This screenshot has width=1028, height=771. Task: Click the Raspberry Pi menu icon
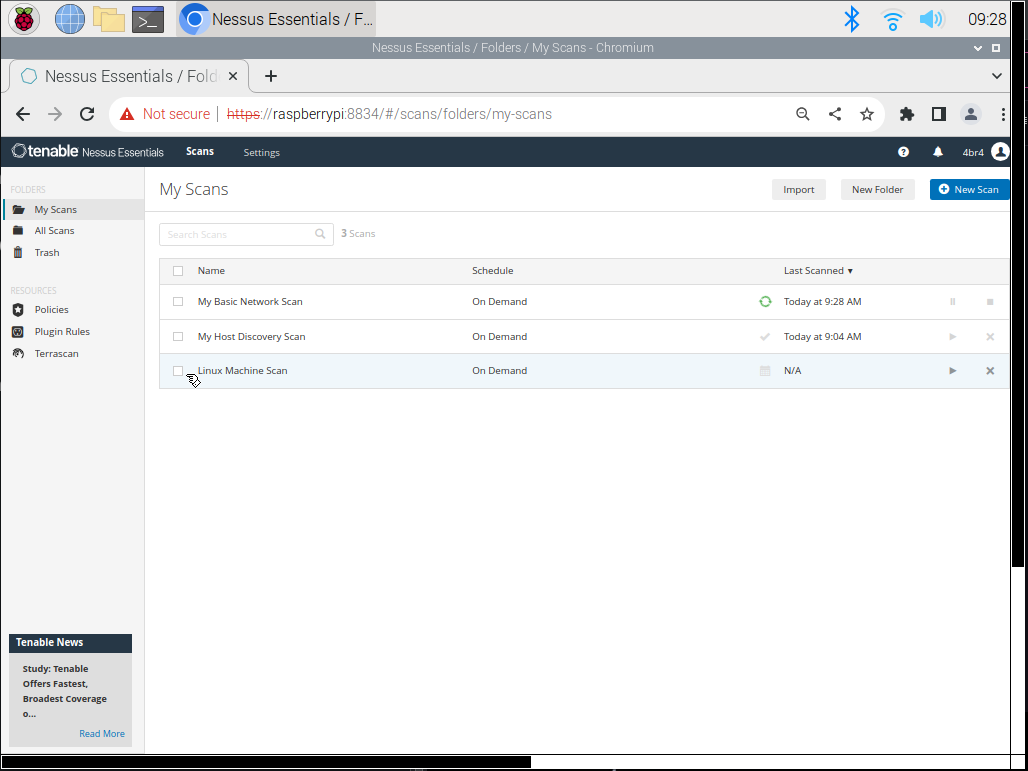24,19
